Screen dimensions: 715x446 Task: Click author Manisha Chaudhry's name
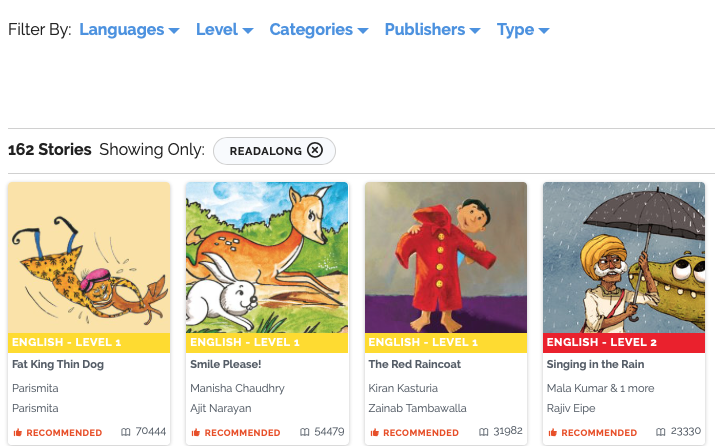click(237, 388)
